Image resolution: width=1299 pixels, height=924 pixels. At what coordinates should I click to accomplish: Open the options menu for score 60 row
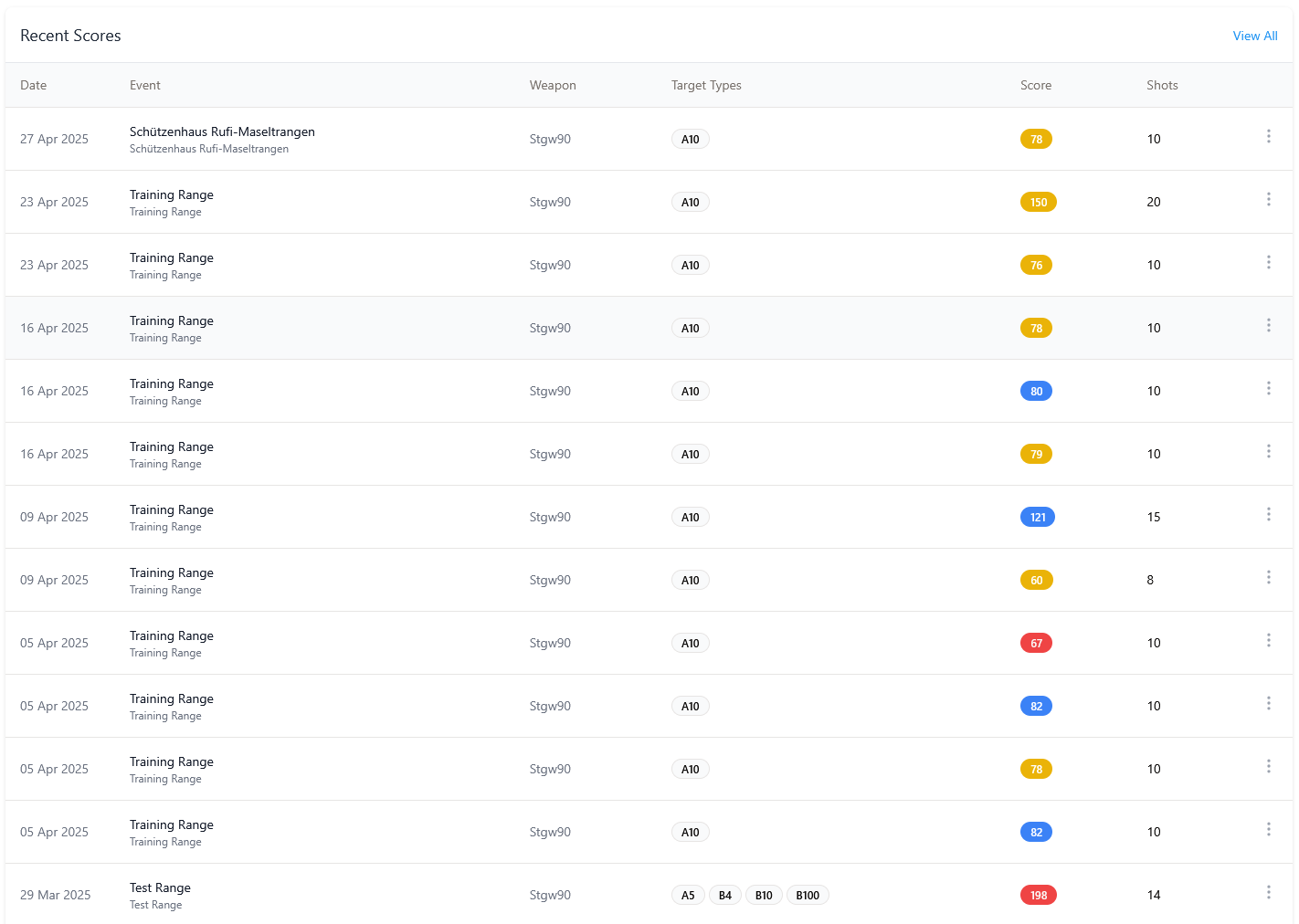point(1268,577)
